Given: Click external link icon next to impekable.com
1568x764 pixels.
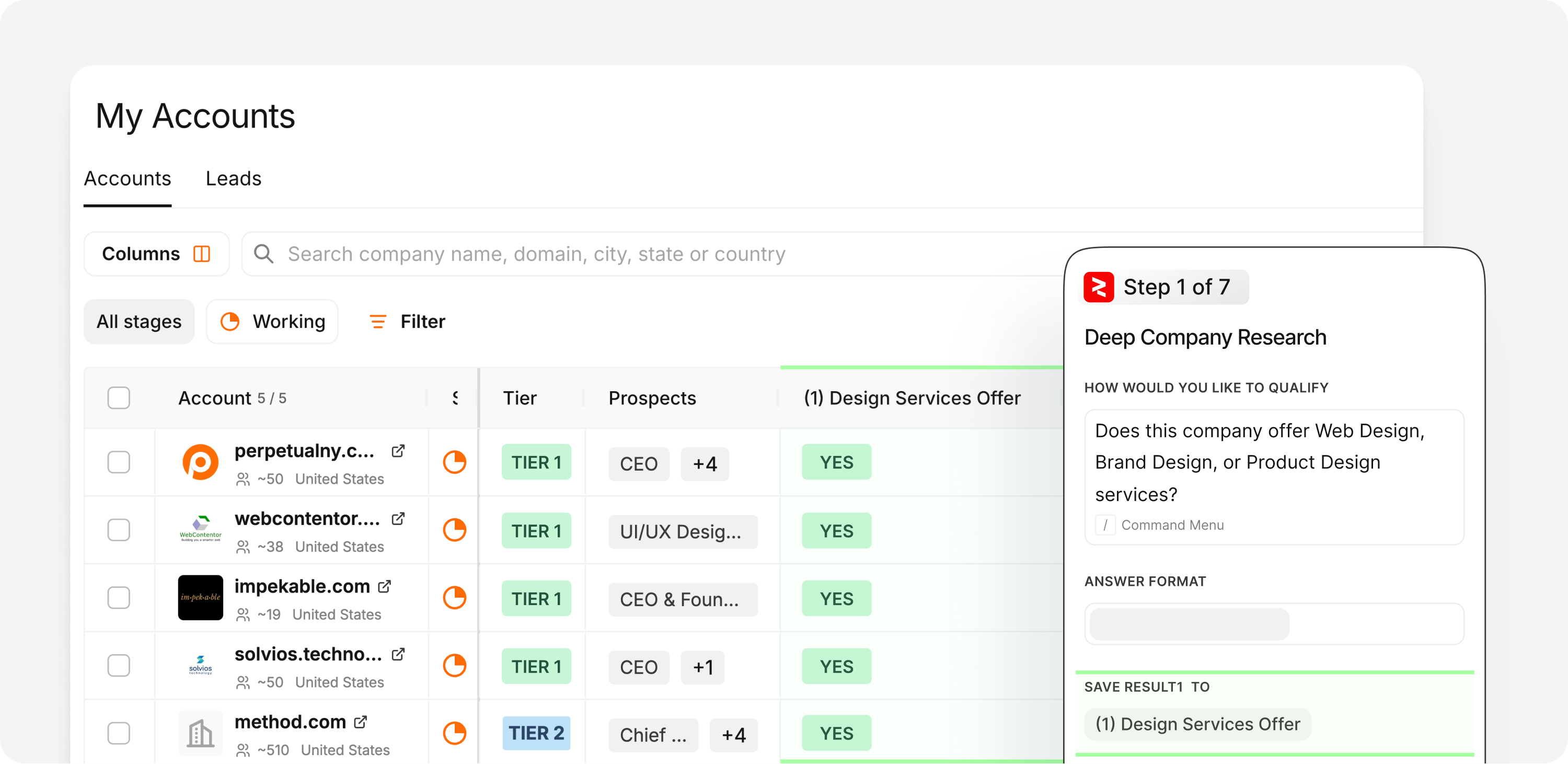Looking at the screenshot, I should [385, 586].
